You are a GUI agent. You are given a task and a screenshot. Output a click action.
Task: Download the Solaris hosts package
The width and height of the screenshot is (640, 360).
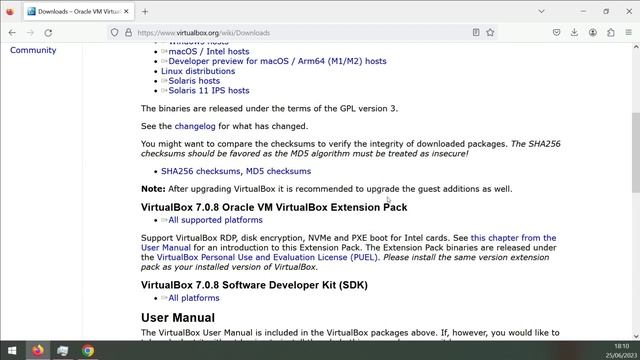click(194, 81)
